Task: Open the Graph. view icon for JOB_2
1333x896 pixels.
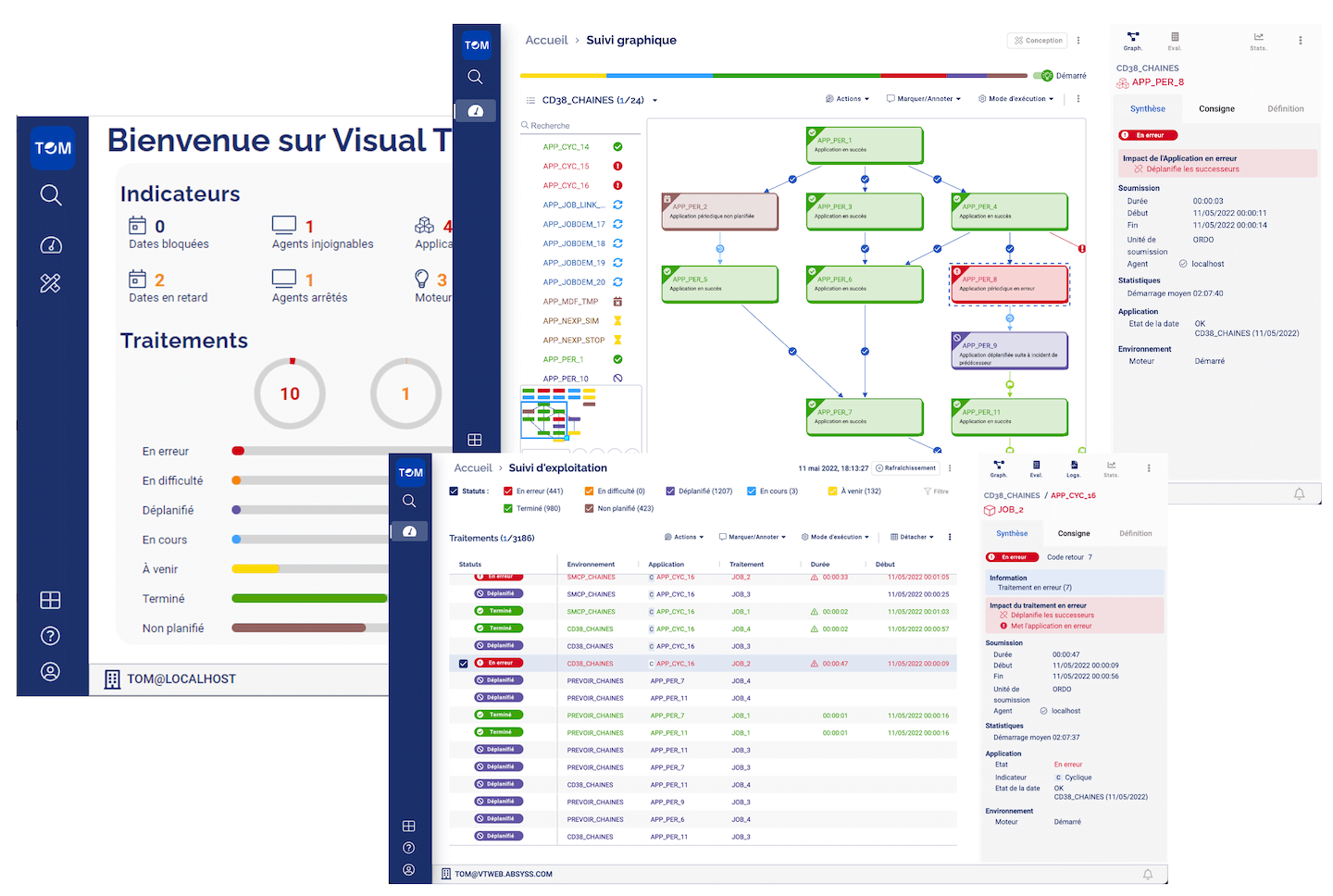Action: click(x=998, y=467)
